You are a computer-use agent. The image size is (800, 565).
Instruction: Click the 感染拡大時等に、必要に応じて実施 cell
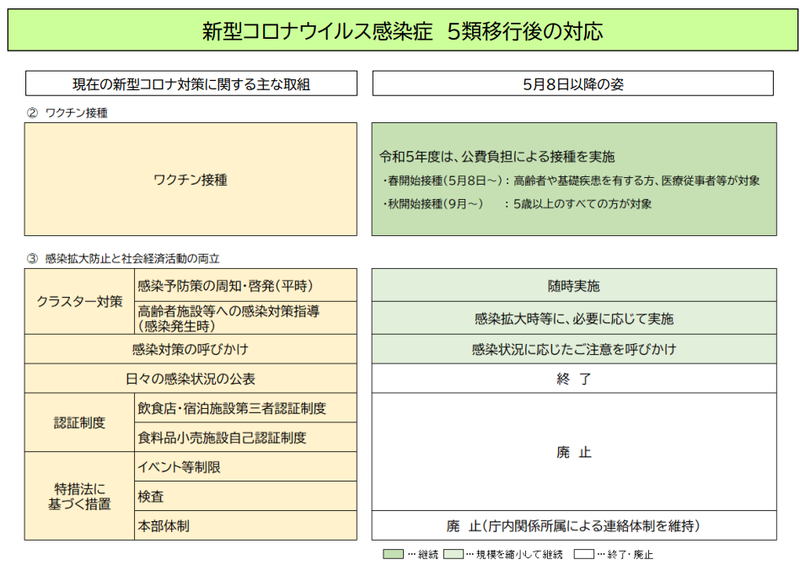click(574, 318)
